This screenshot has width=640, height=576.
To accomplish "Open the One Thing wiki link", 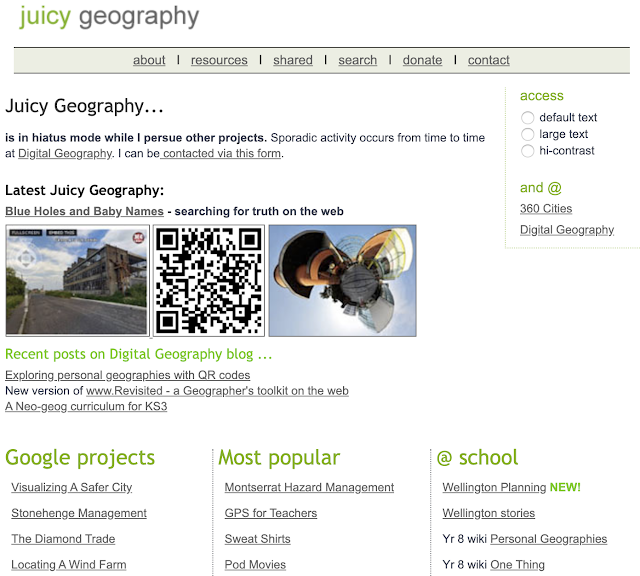I will tap(517, 565).
